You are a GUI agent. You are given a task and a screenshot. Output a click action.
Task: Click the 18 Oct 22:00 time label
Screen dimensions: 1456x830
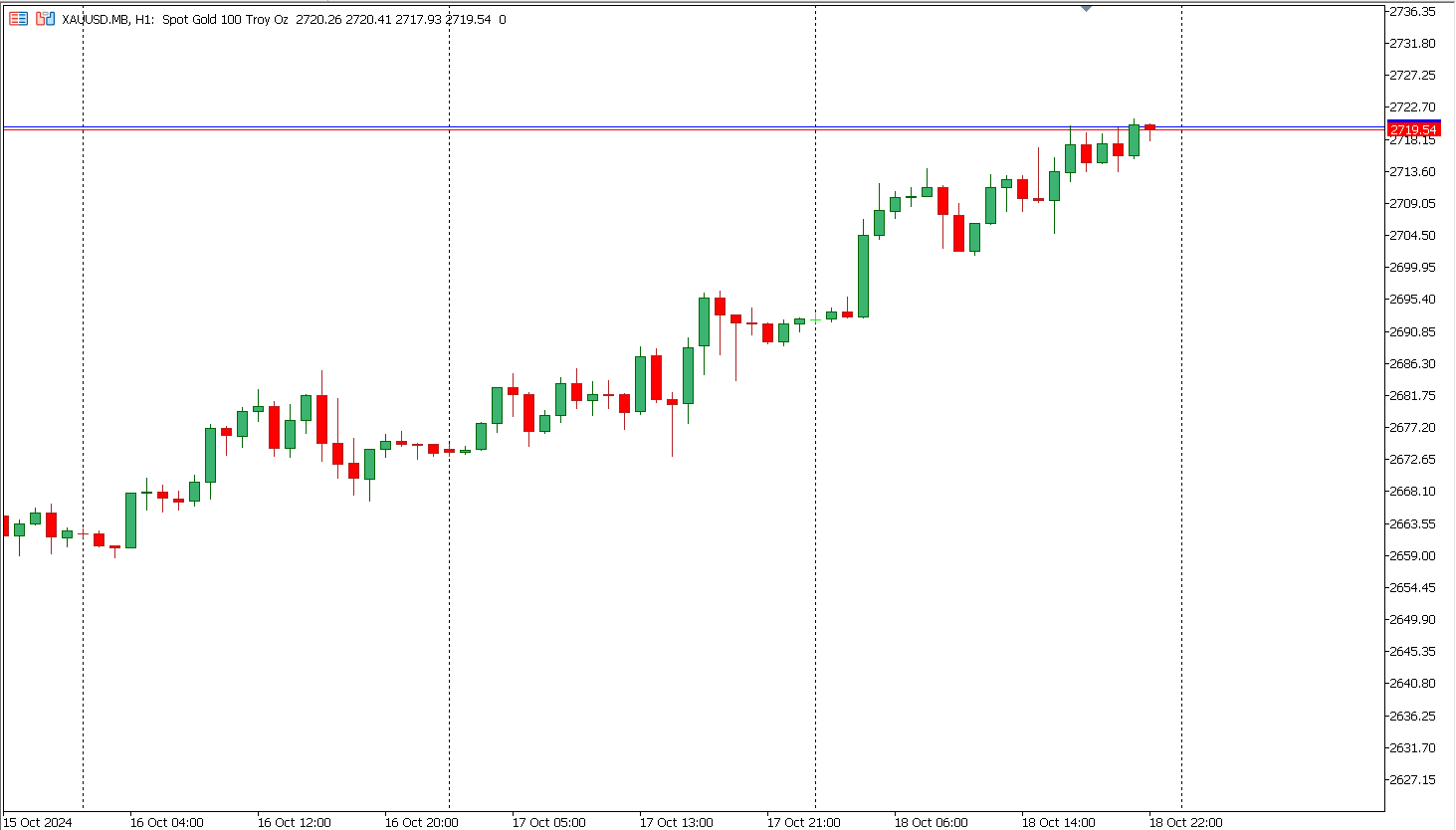[1185, 822]
